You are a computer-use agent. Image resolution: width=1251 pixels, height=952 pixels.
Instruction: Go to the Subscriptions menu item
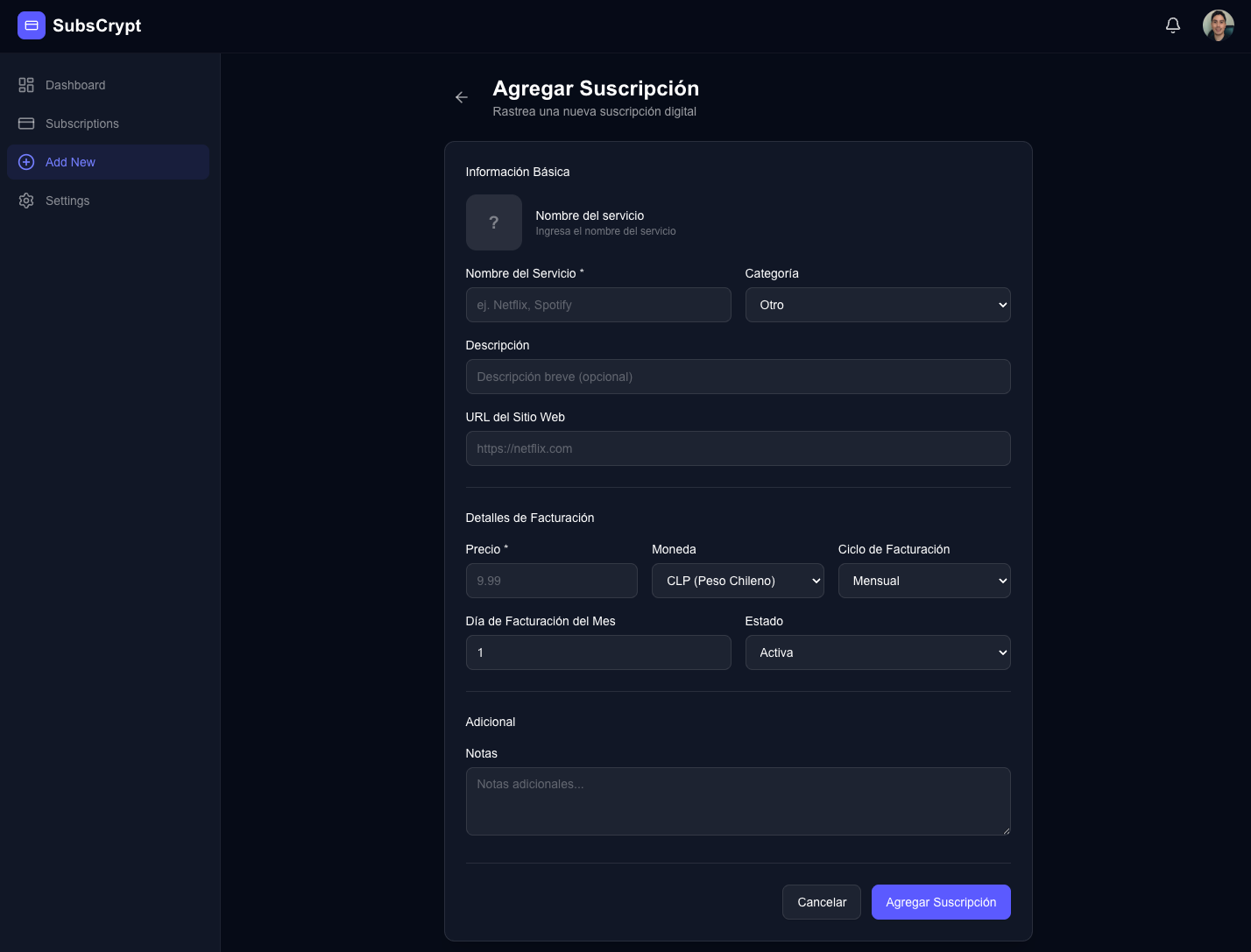(82, 123)
